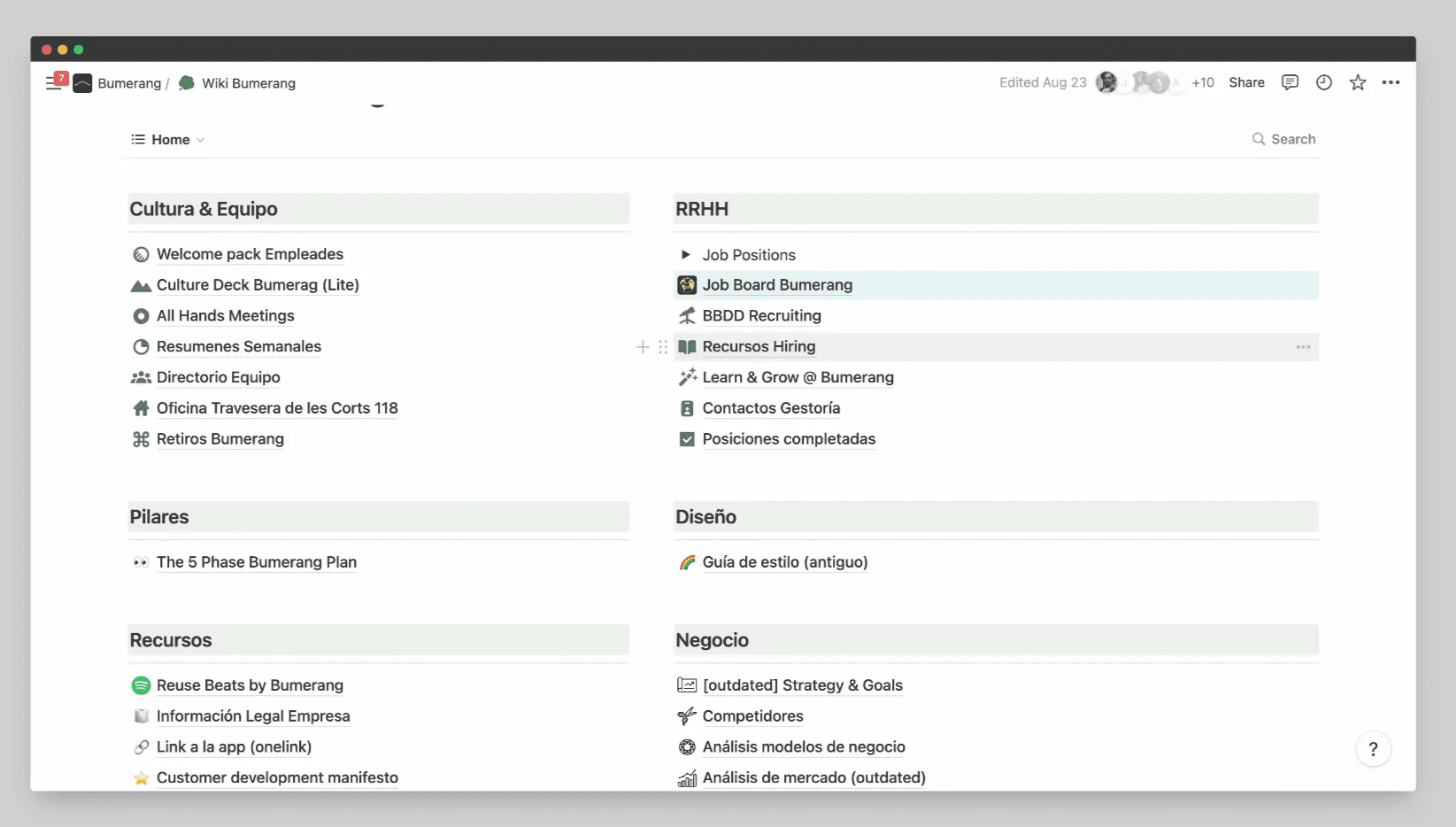The width and height of the screenshot is (1456, 827).
Task: Open Directorio Equipo page
Action: point(218,377)
